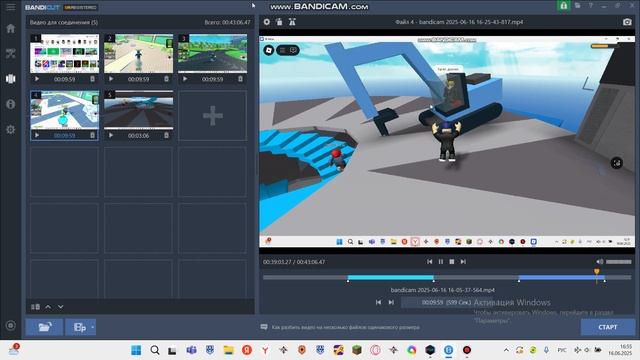
Task: Skip to next in player controls
Action: pyautogui.click(x=463, y=262)
